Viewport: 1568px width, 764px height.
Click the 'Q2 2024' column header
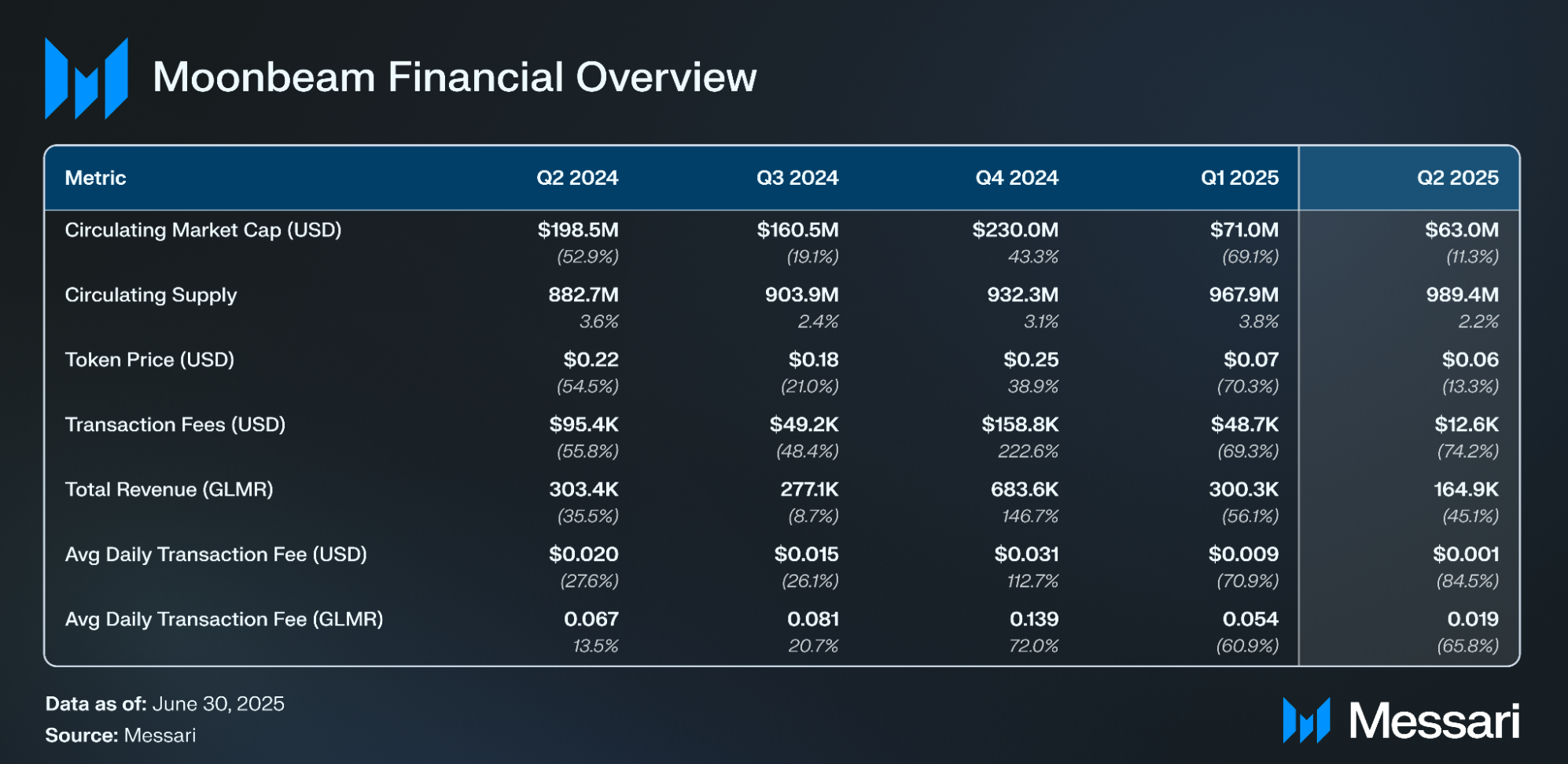pos(577,178)
